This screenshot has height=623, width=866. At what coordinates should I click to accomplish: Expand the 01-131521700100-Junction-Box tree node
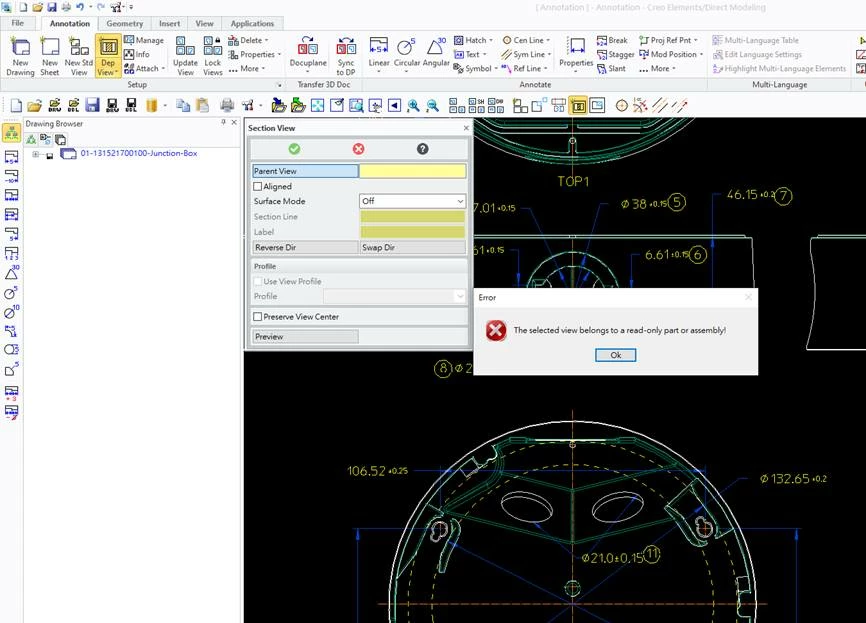coord(36,154)
